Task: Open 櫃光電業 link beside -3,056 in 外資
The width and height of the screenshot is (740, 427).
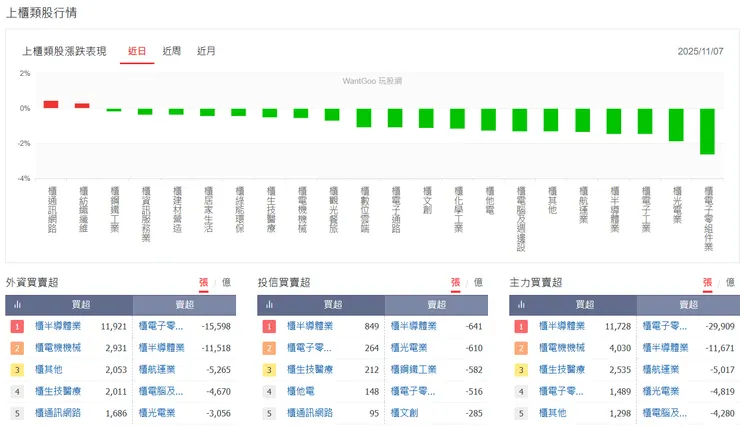Action: pos(157,413)
